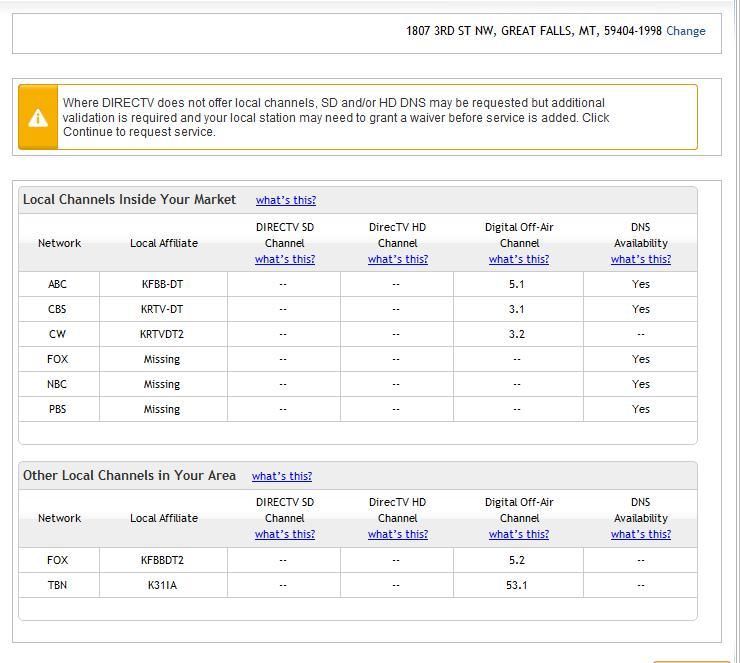Click the ABC network cell

click(x=57, y=285)
